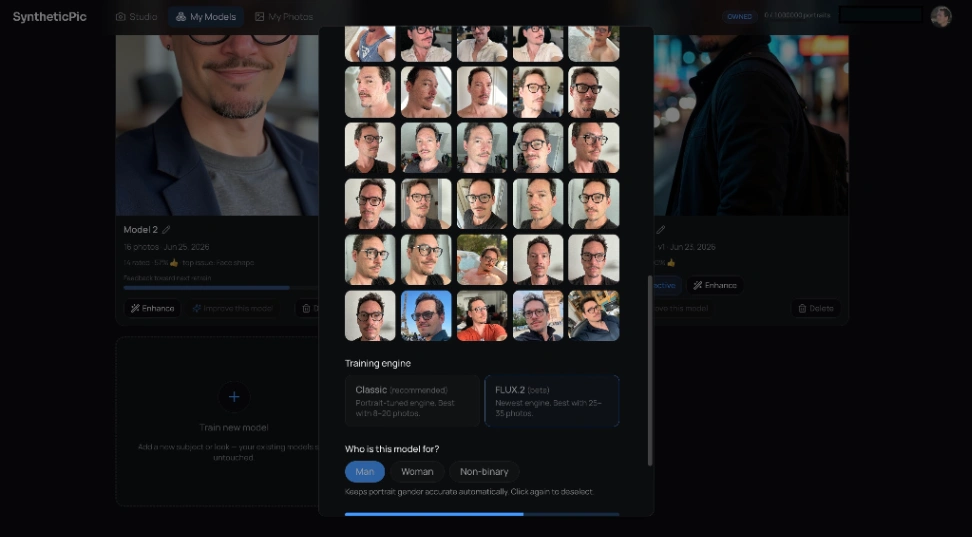The width and height of the screenshot is (972, 537).
Task: Click the plus icon to train new model
Action: (x=234, y=397)
